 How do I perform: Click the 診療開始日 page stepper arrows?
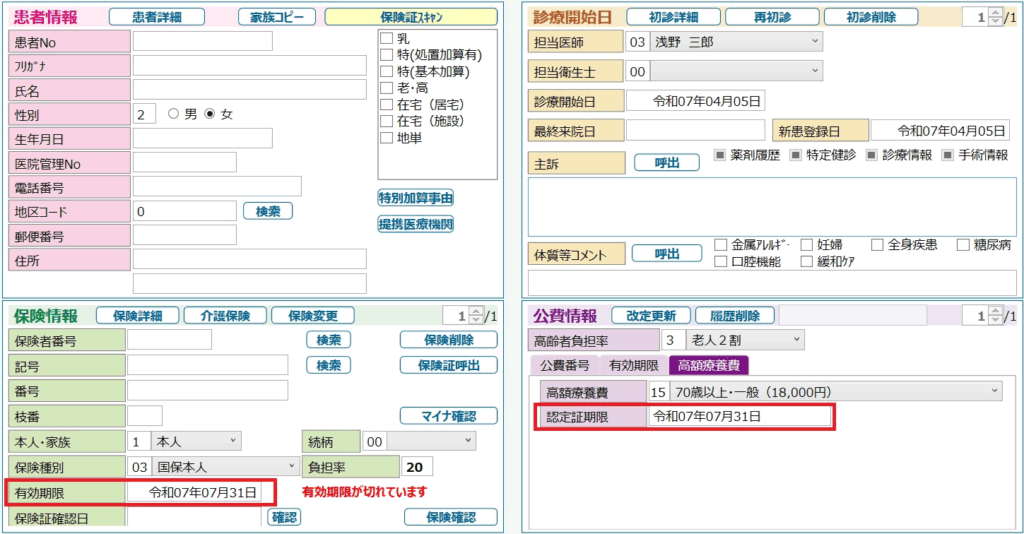coord(995,17)
